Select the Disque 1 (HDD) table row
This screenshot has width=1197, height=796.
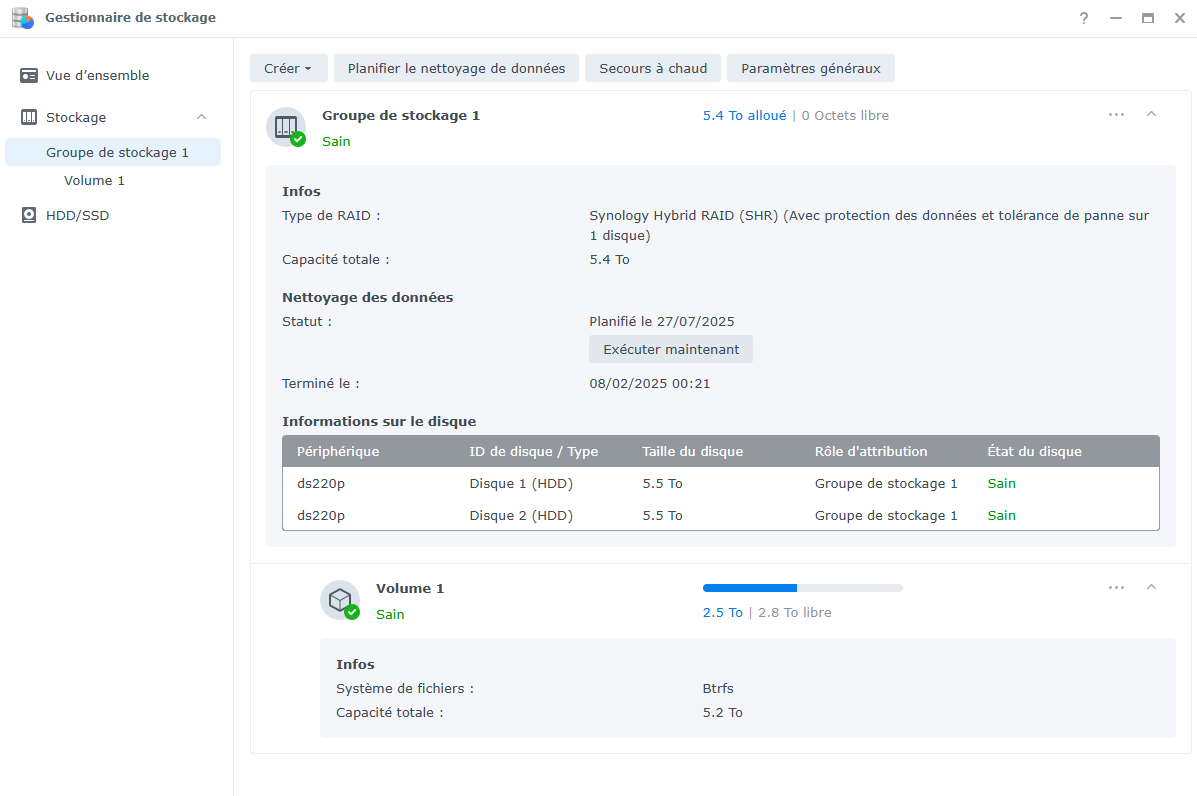pyautogui.click(x=720, y=484)
